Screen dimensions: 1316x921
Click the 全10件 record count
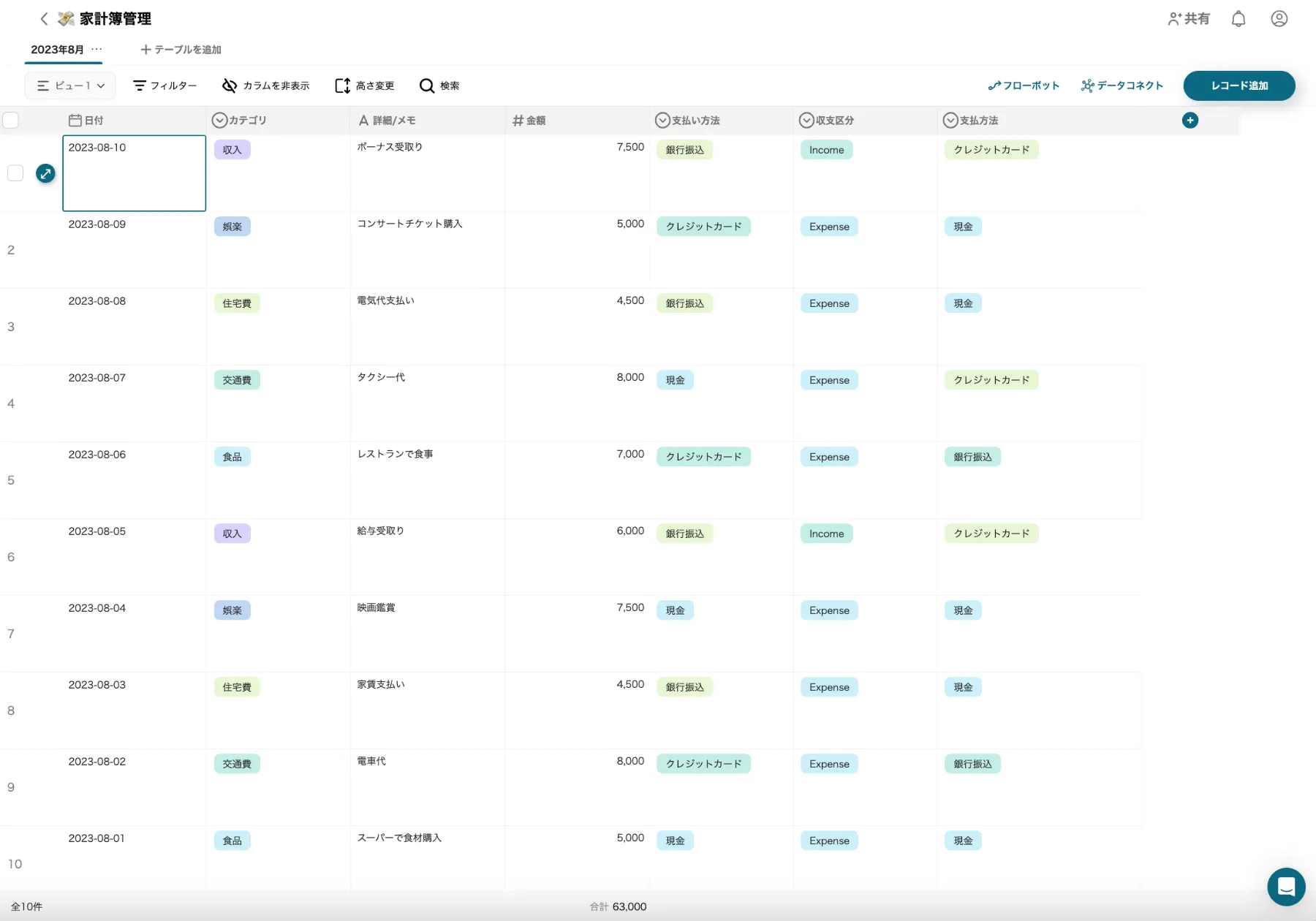click(26, 907)
